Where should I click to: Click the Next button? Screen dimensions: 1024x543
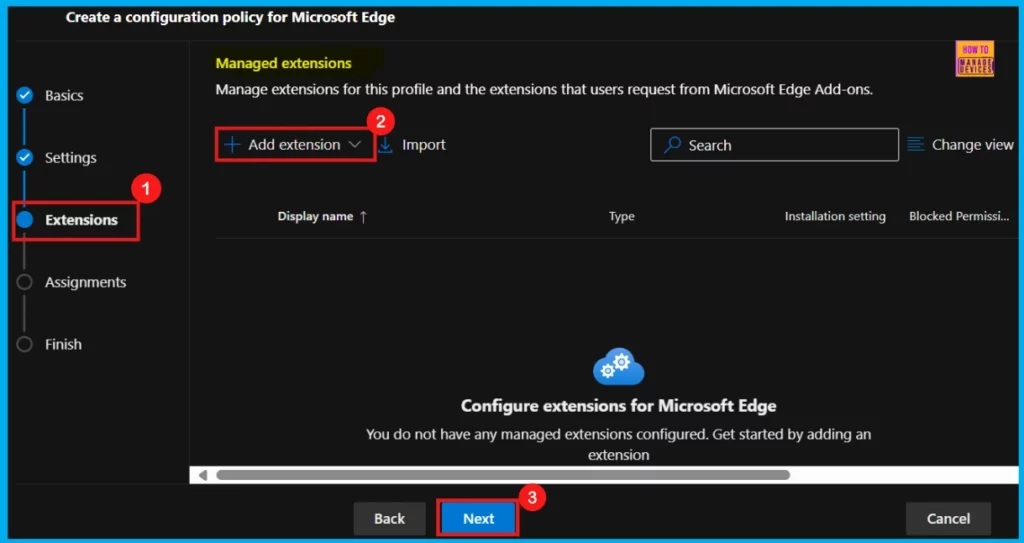pyautogui.click(x=479, y=519)
